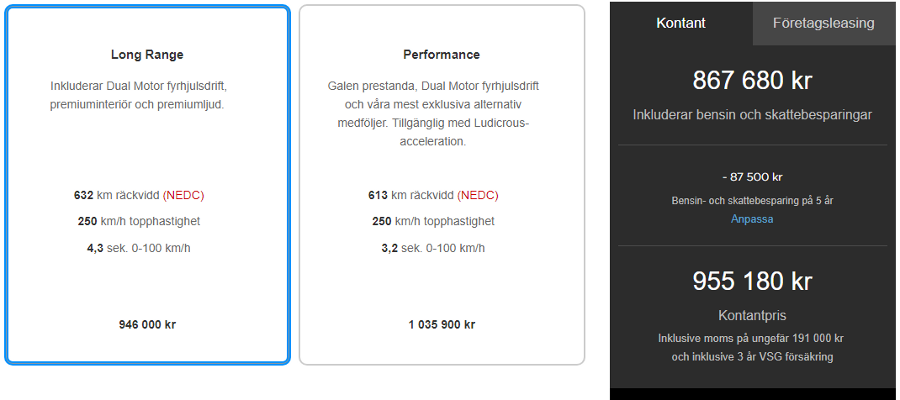Click the 867 680 kr total

[x=752, y=80]
